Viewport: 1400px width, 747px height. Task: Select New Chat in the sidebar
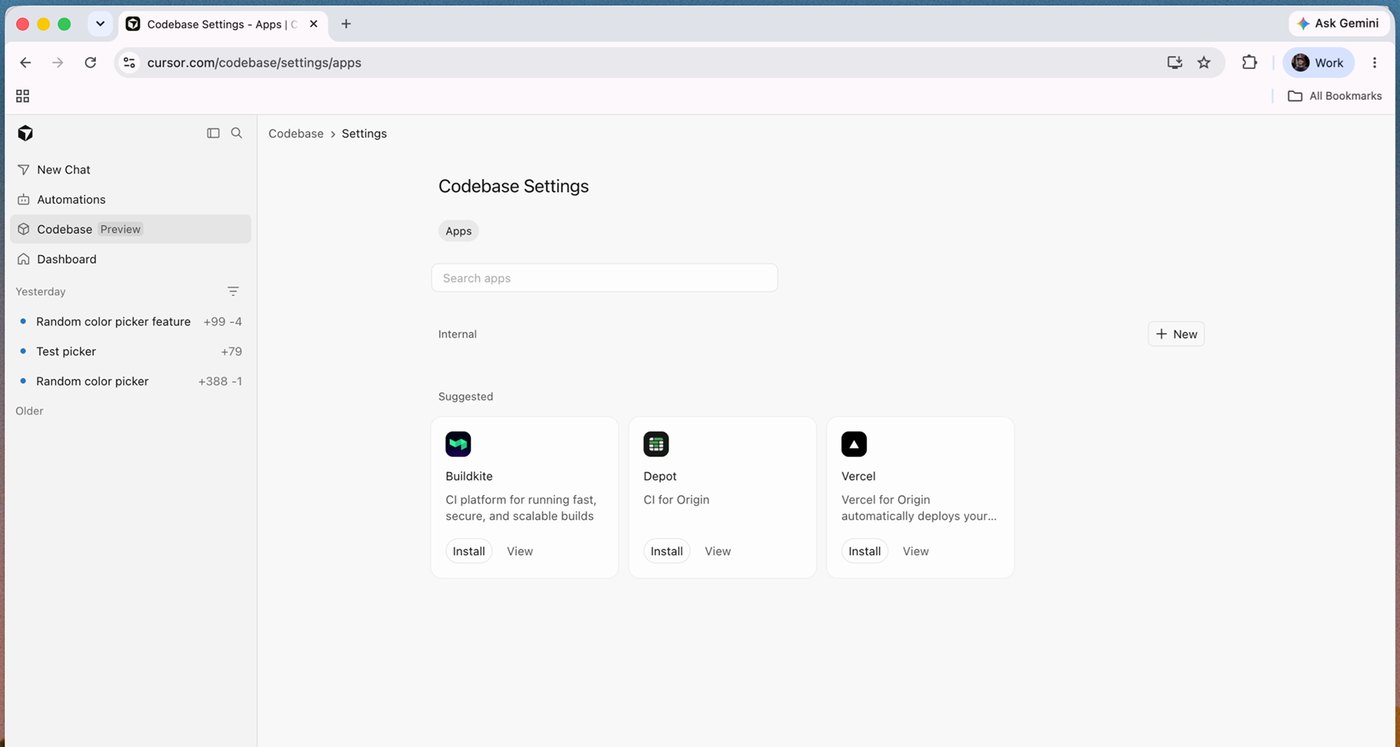(x=131, y=170)
